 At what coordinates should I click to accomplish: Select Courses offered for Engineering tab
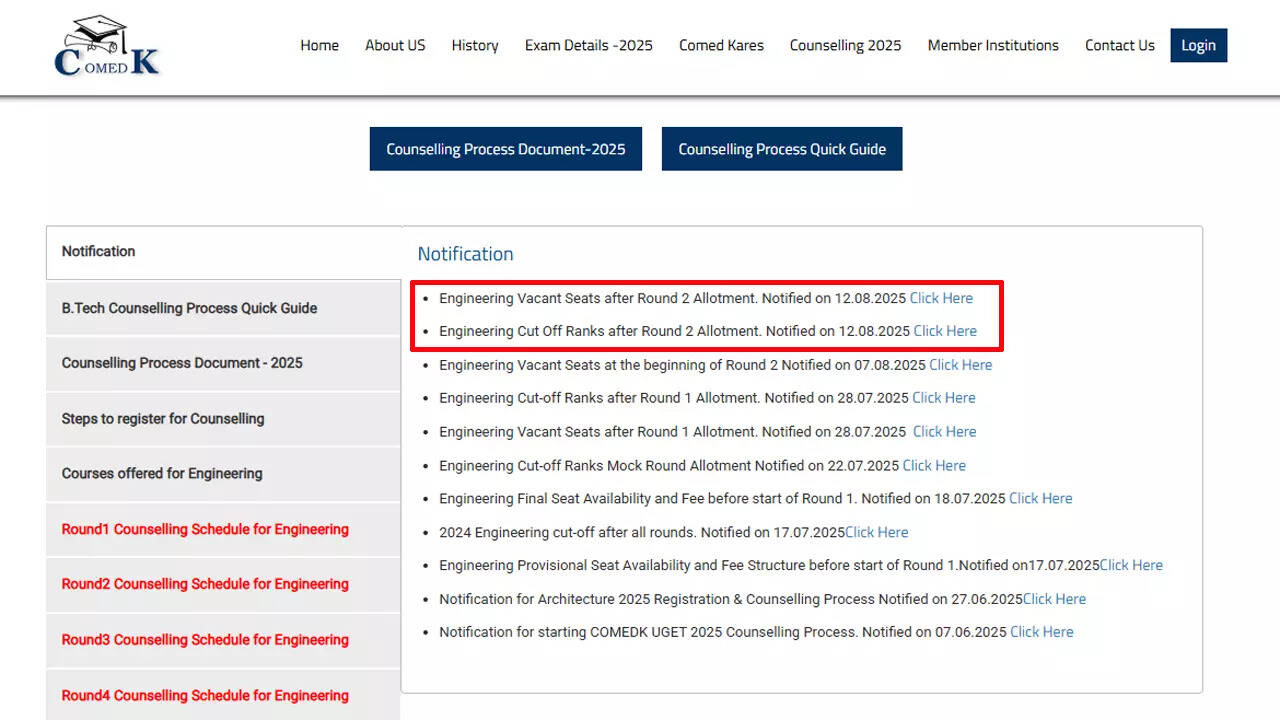click(x=224, y=474)
